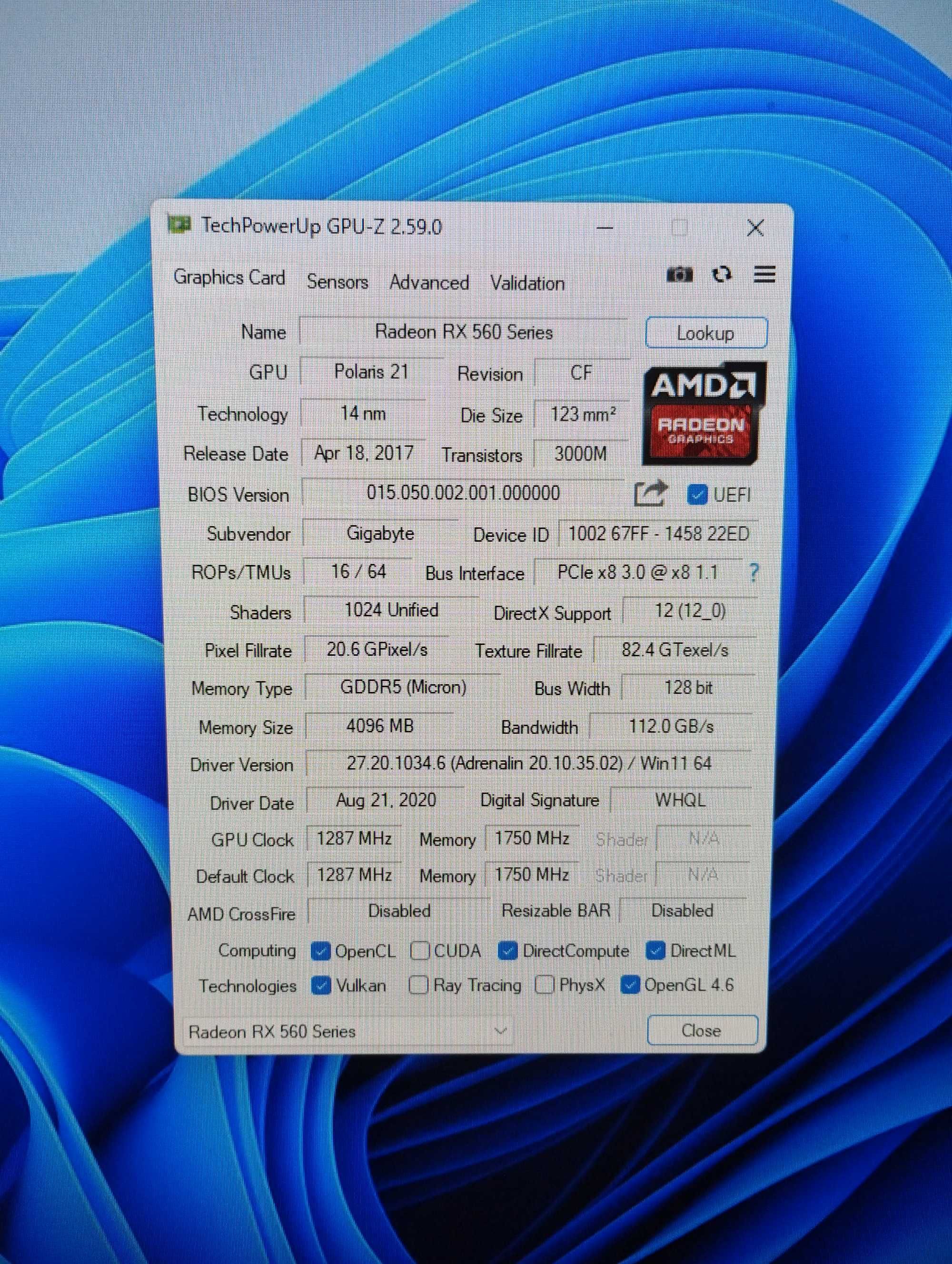
Task: Click the Memory Size value 4096 MB
Action: tap(380, 726)
